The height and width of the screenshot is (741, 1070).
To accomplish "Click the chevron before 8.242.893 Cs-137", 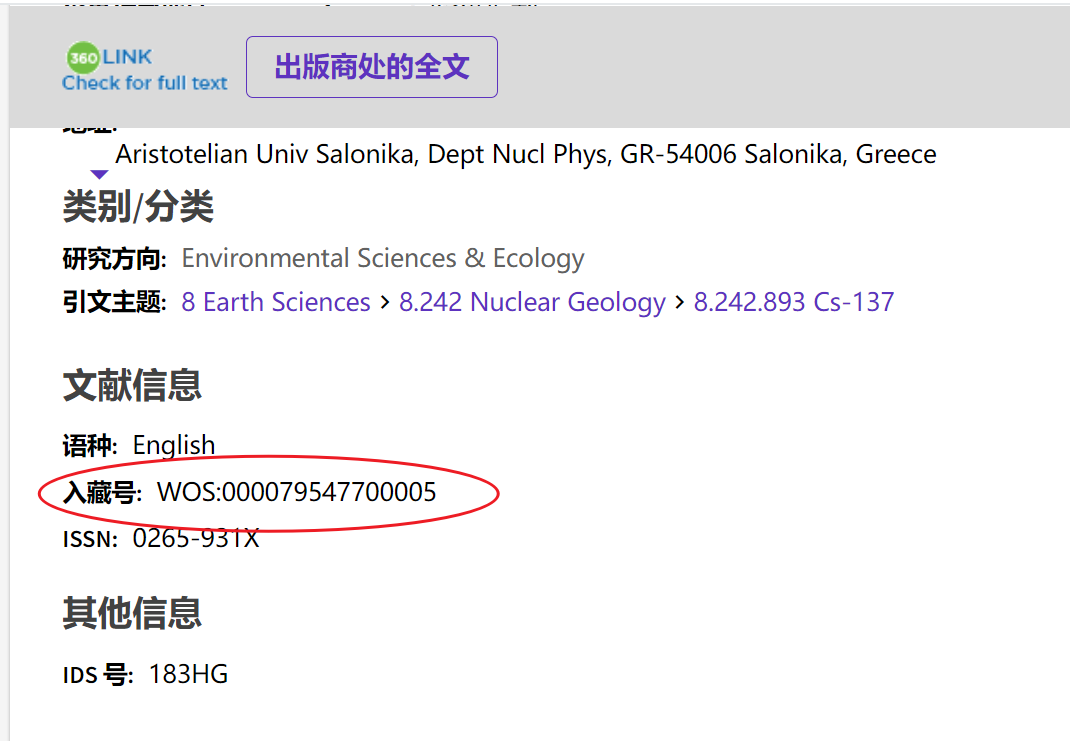I will click(x=680, y=302).
